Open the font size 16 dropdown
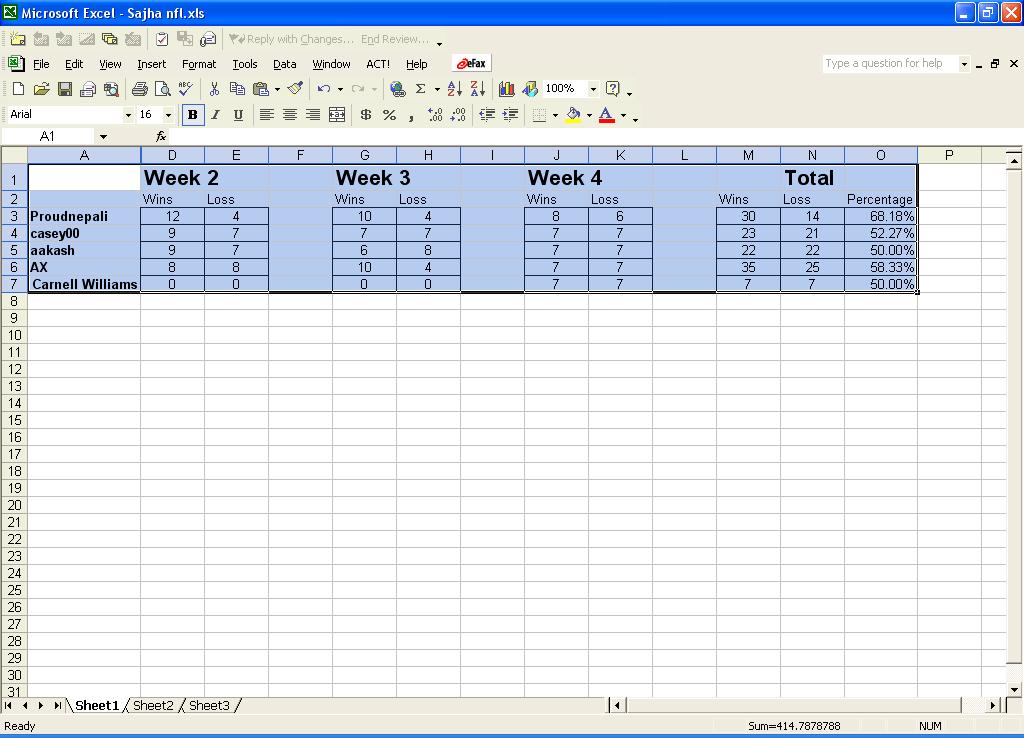 (168, 115)
